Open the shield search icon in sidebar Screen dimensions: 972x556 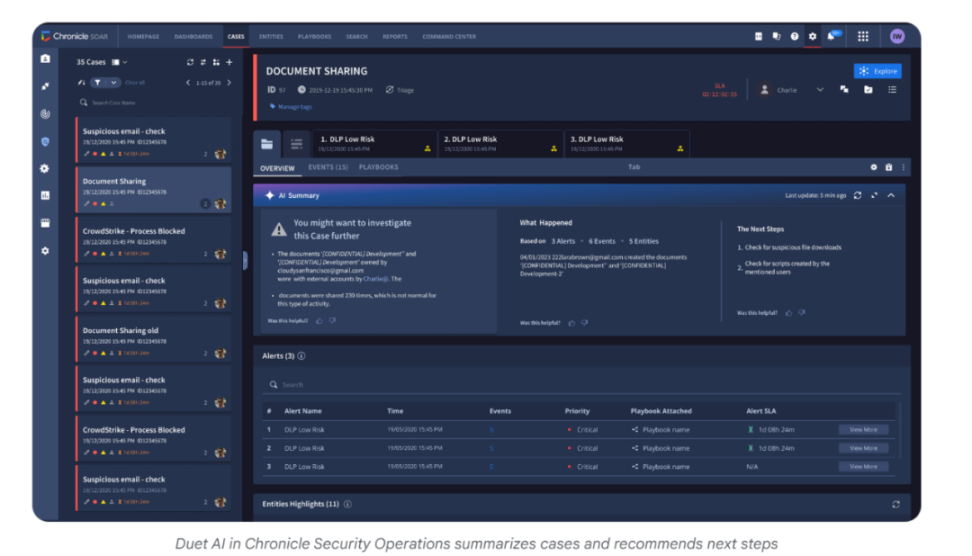pos(45,141)
